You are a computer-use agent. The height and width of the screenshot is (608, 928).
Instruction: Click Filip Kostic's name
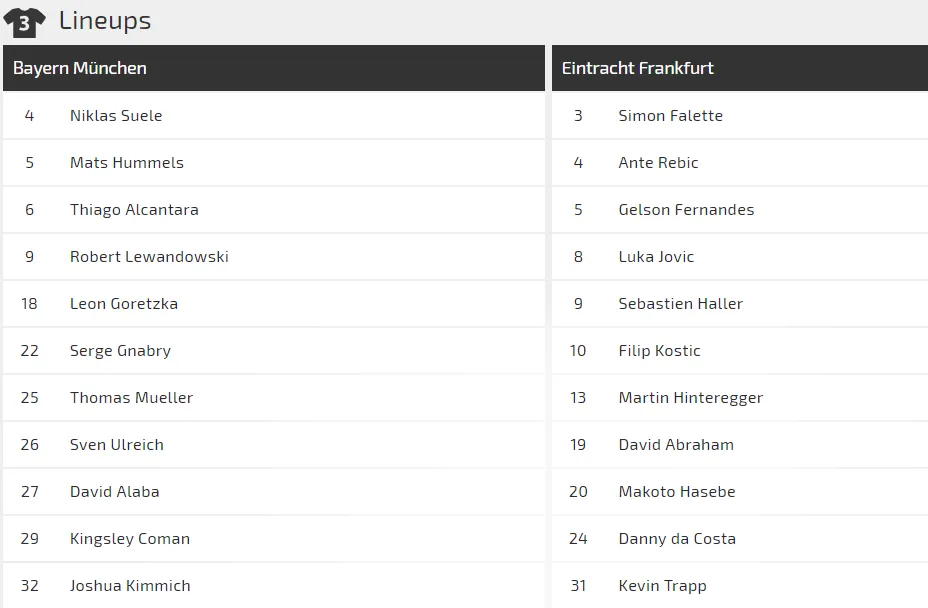click(659, 351)
